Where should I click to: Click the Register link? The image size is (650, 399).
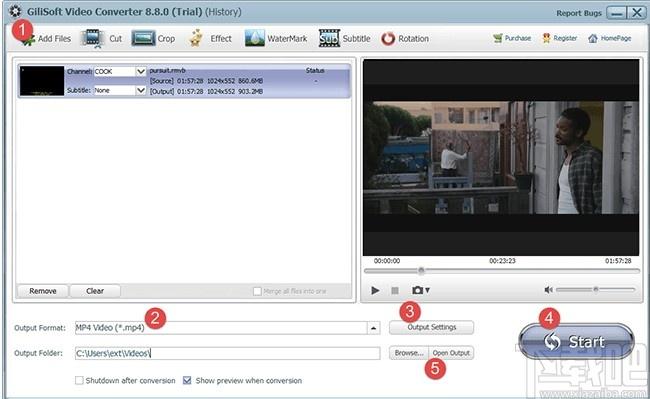point(560,38)
